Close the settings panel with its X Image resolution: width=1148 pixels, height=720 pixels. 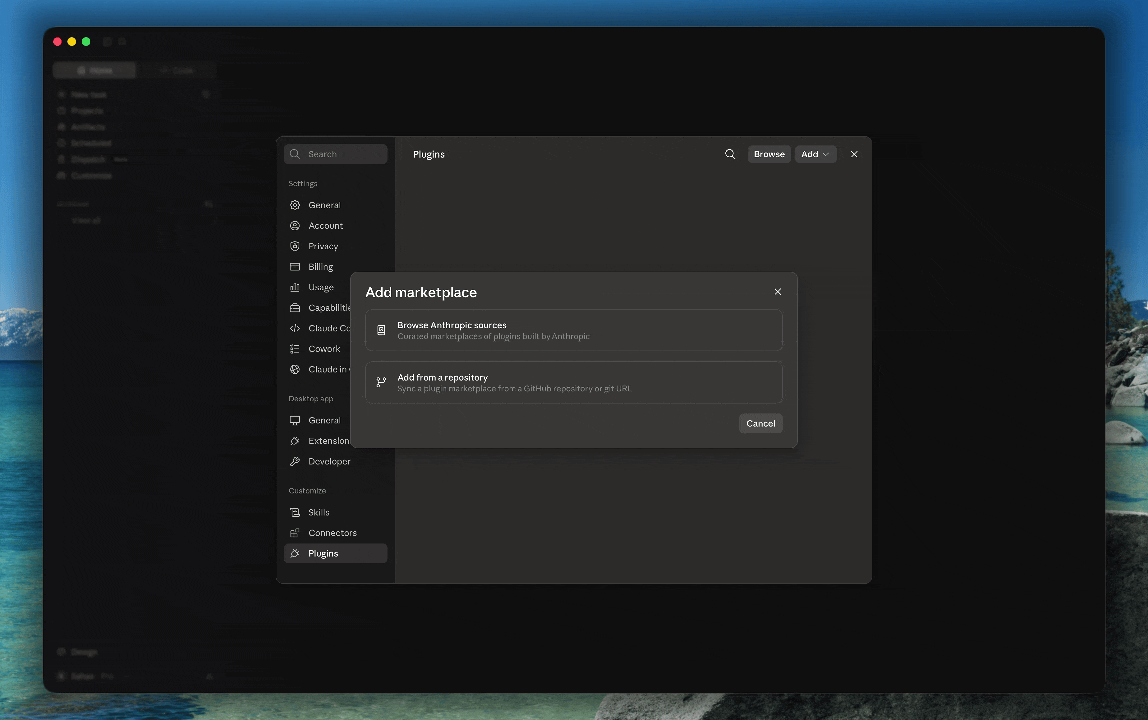(854, 154)
